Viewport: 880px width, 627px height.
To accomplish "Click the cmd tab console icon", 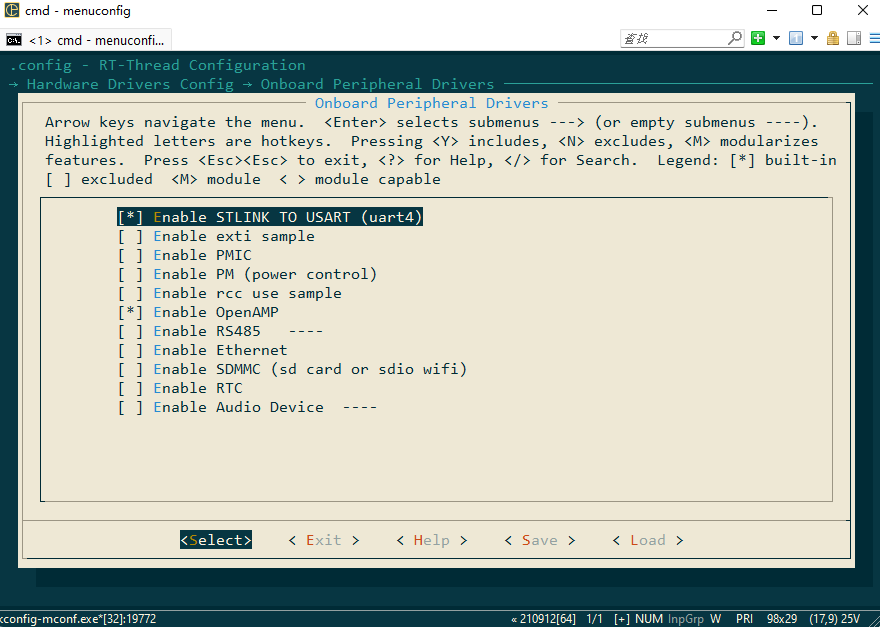I will tap(14, 40).
